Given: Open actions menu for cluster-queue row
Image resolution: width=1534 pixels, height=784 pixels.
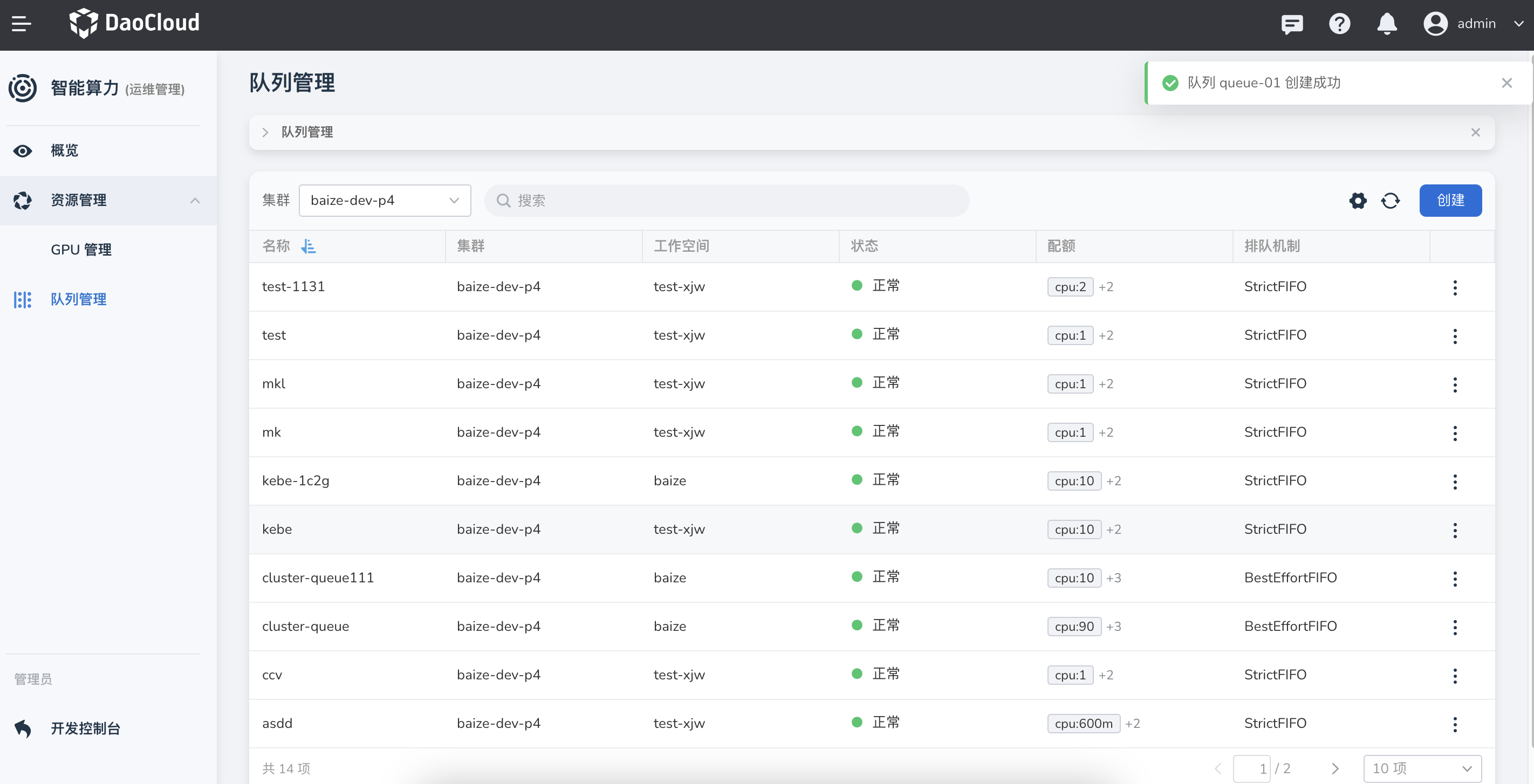Looking at the screenshot, I should pos(1455,627).
